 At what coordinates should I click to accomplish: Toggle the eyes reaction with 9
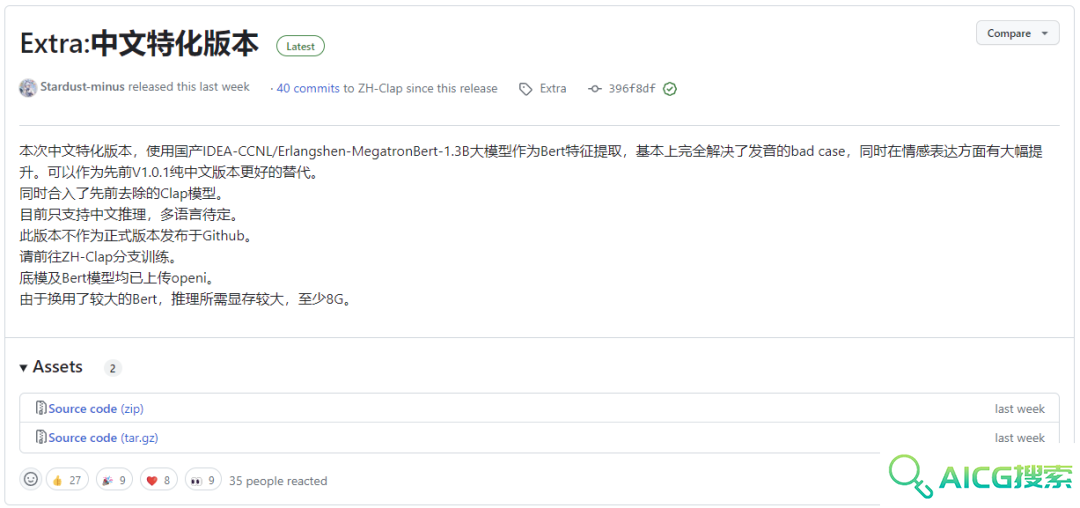click(202, 480)
